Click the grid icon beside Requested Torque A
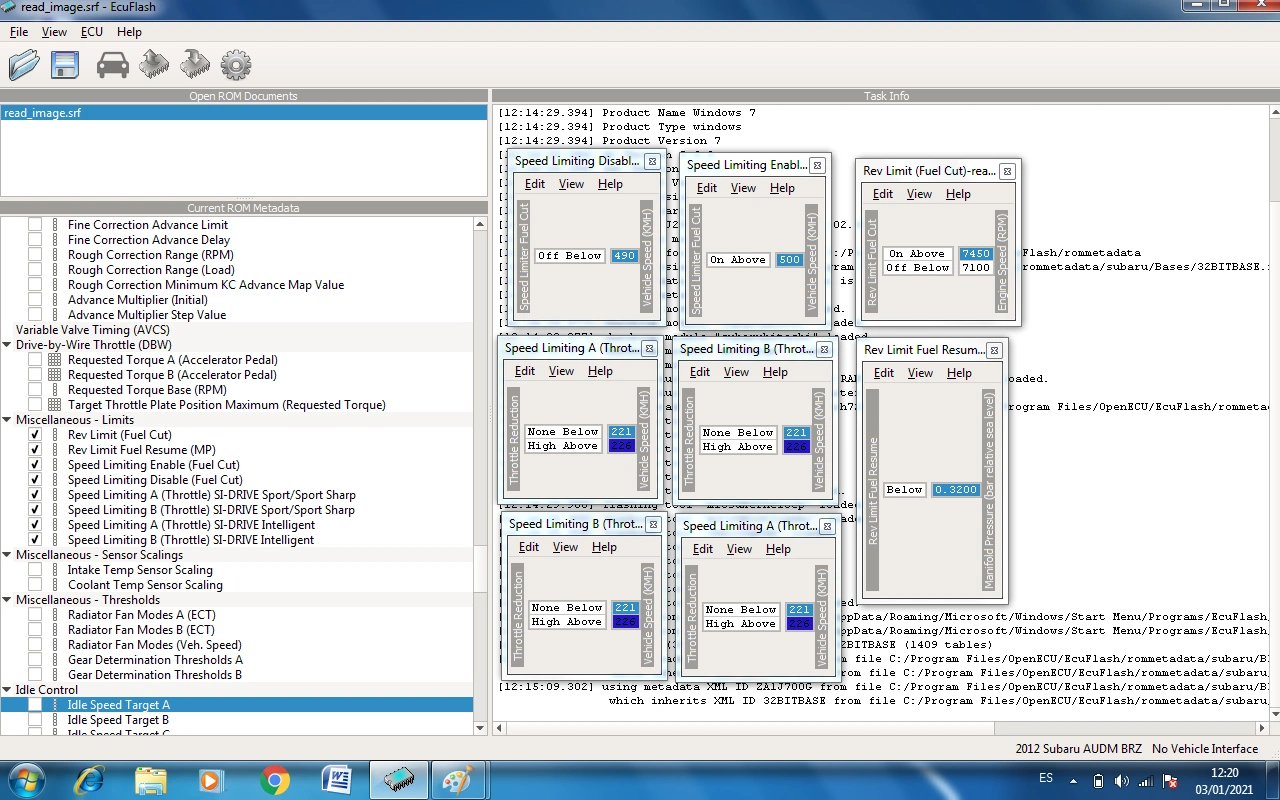 55,360
